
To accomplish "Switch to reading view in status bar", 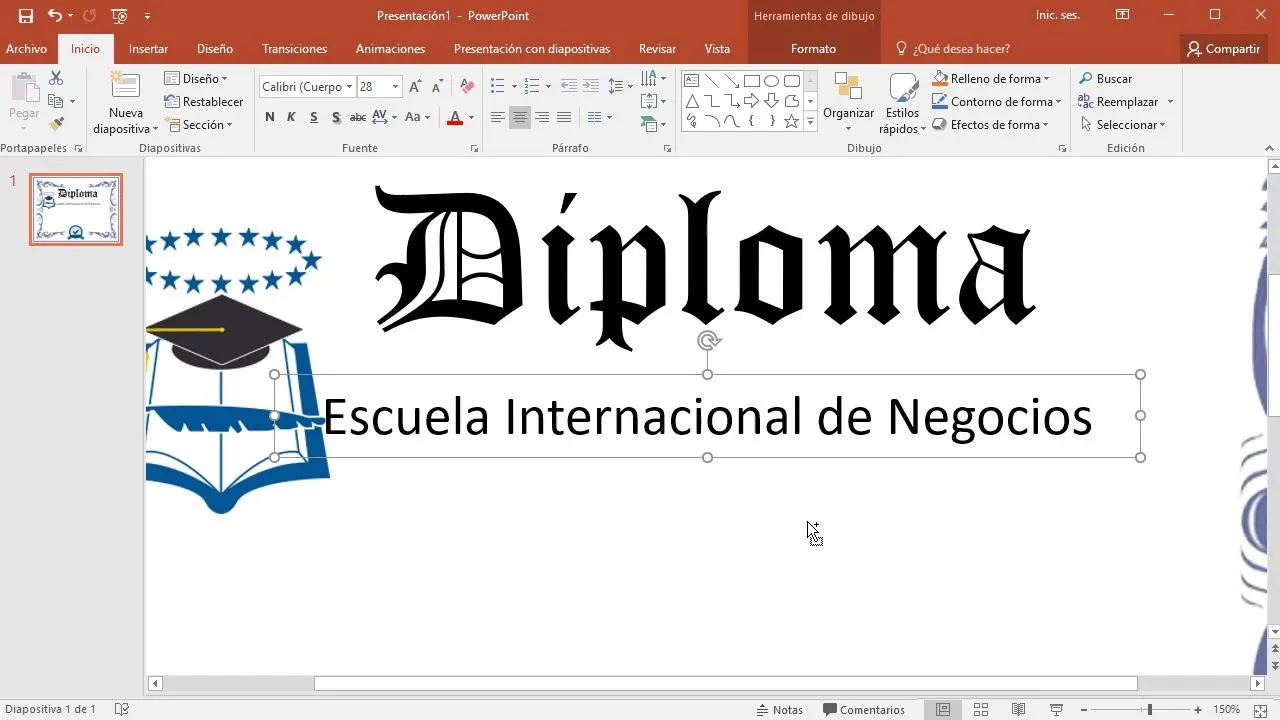I will (x=1018, y=709).
